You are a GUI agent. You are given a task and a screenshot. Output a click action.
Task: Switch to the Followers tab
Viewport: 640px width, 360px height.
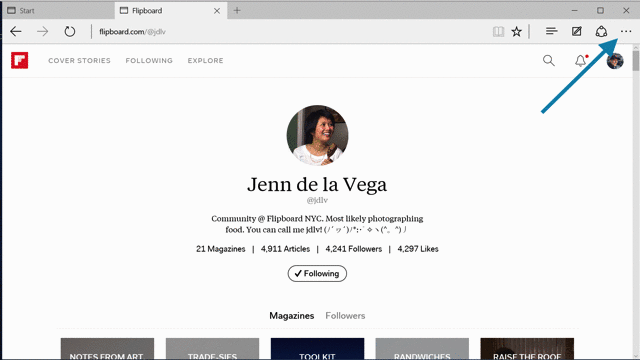coord(345,316)
